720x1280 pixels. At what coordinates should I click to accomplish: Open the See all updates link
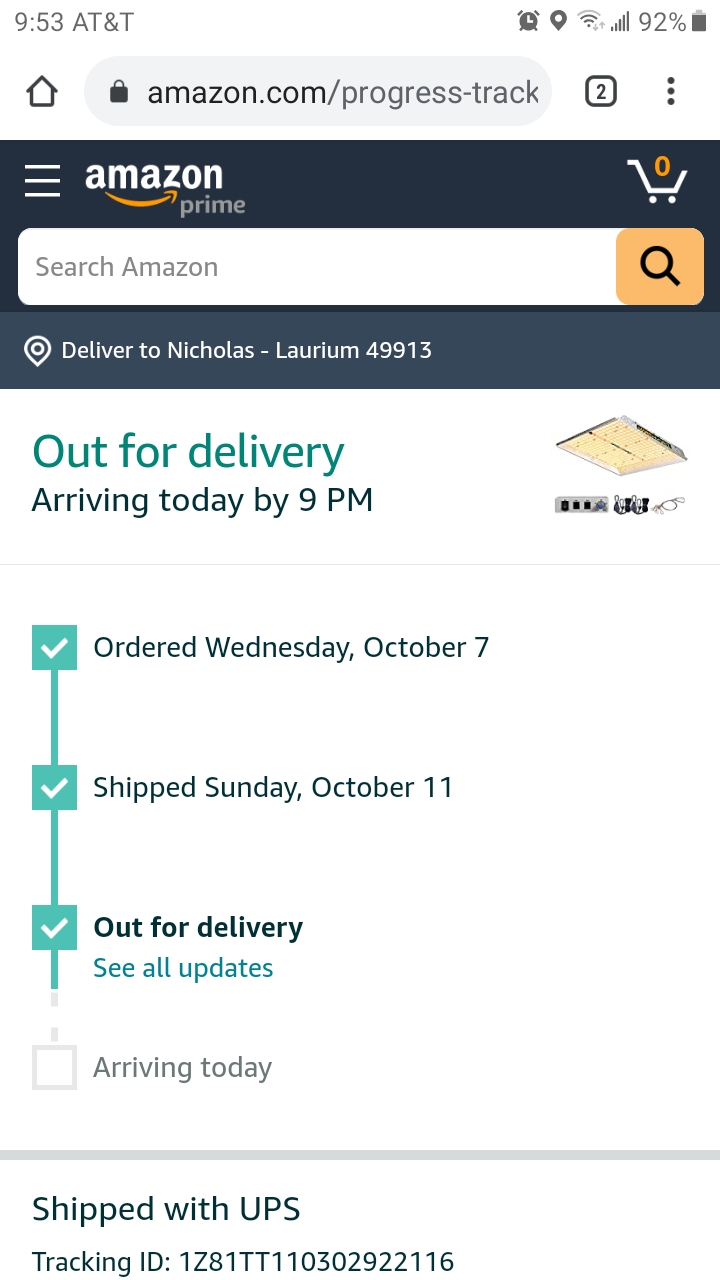183,968
